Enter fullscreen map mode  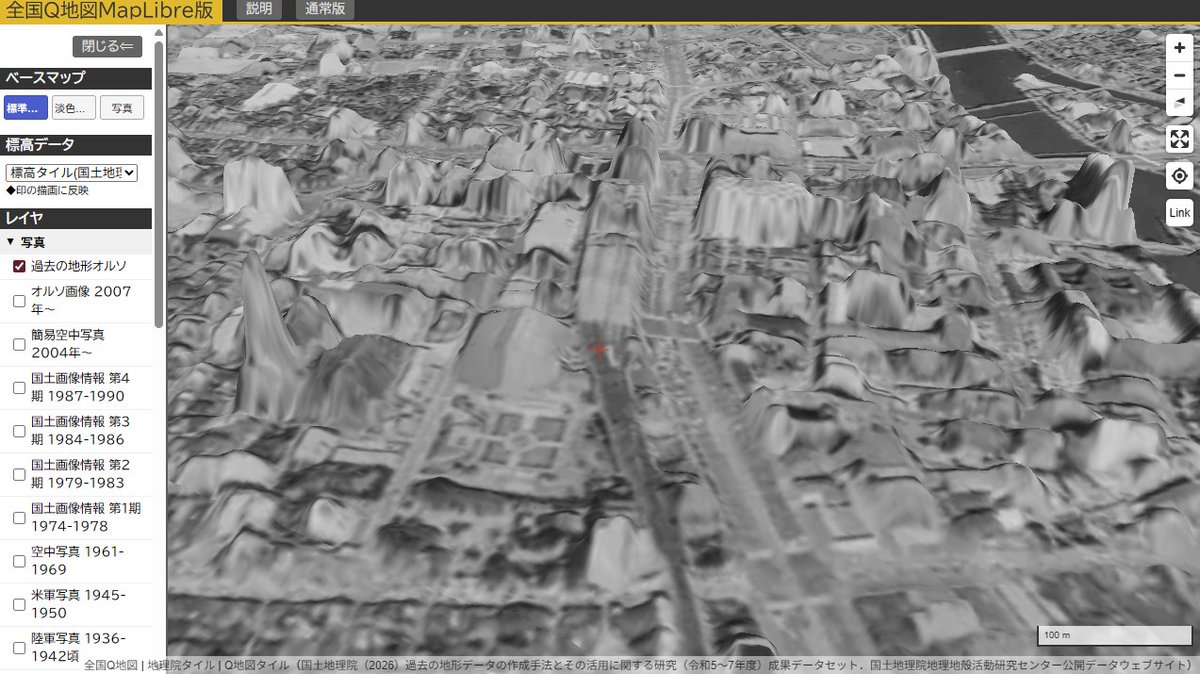coord(1180,139)
